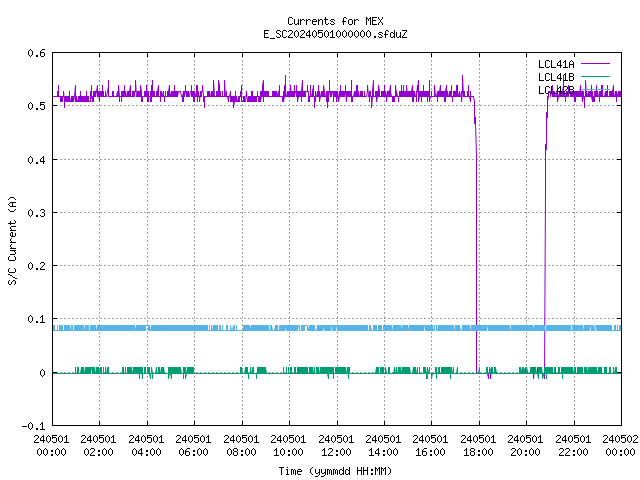Click the chart title 'Currents for MEX'

[x=335, y=21]
